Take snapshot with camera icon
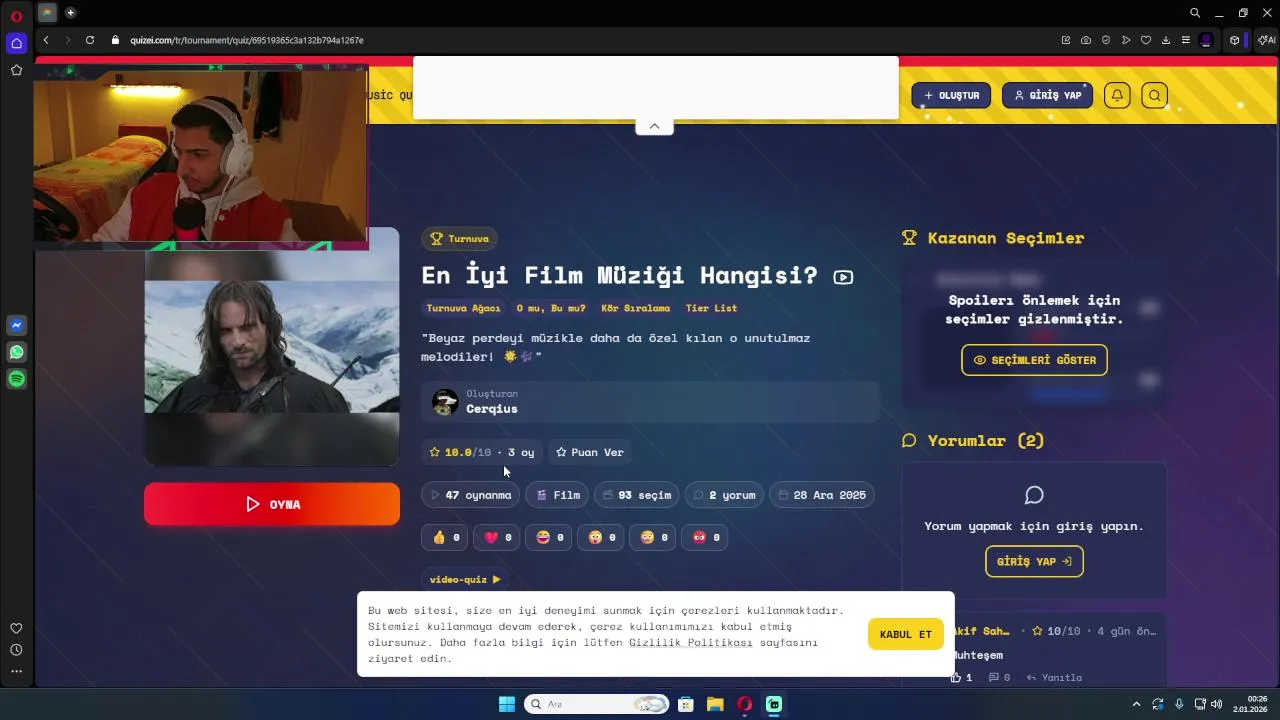 pyautogui.click(x=1086, y=40)
